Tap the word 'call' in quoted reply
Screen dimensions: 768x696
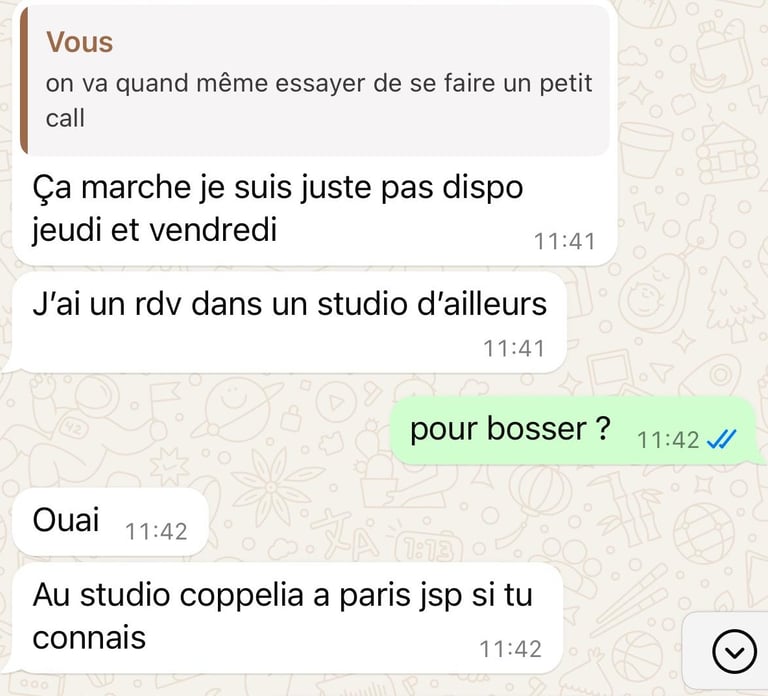pyautogui.click(x=65, y=119)
